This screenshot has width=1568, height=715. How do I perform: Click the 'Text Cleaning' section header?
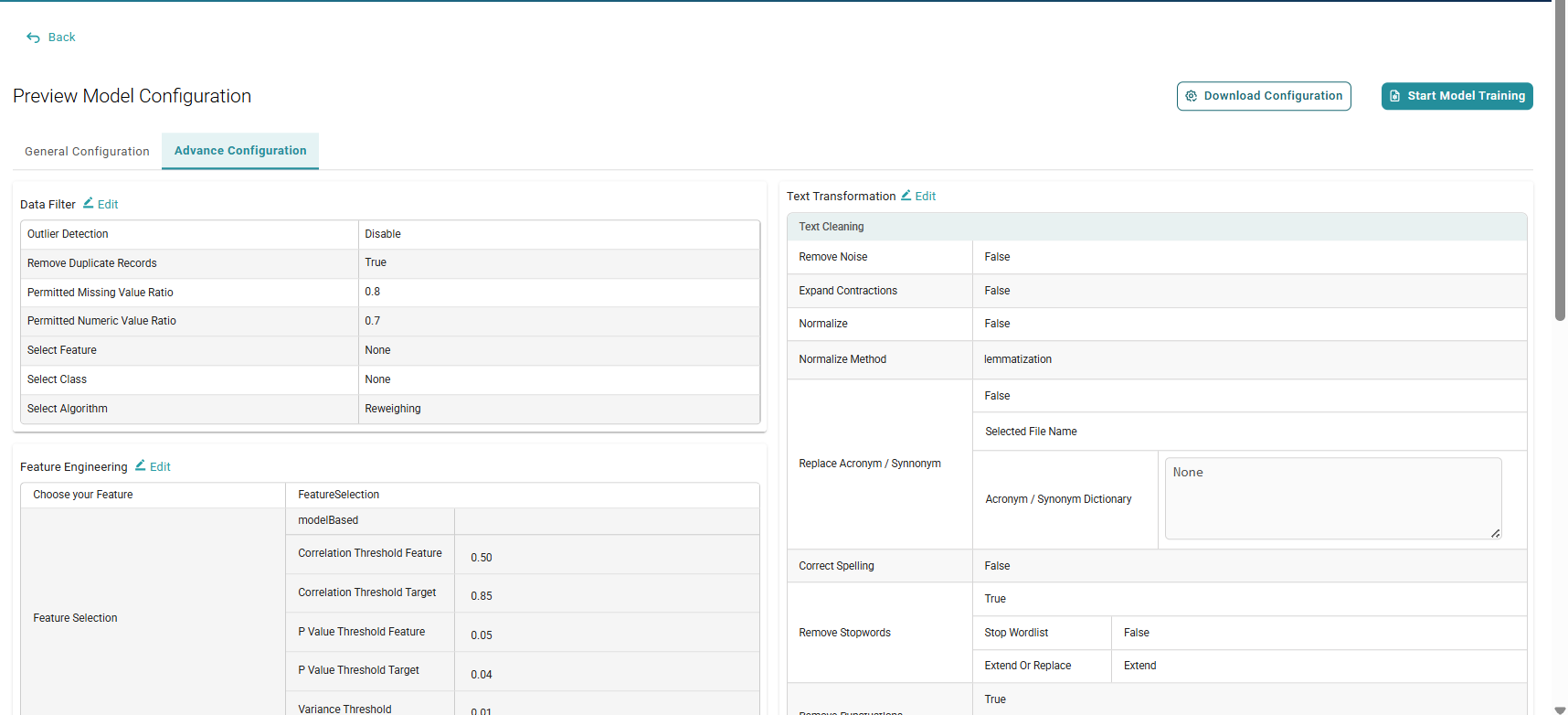[x=832, y=227]
